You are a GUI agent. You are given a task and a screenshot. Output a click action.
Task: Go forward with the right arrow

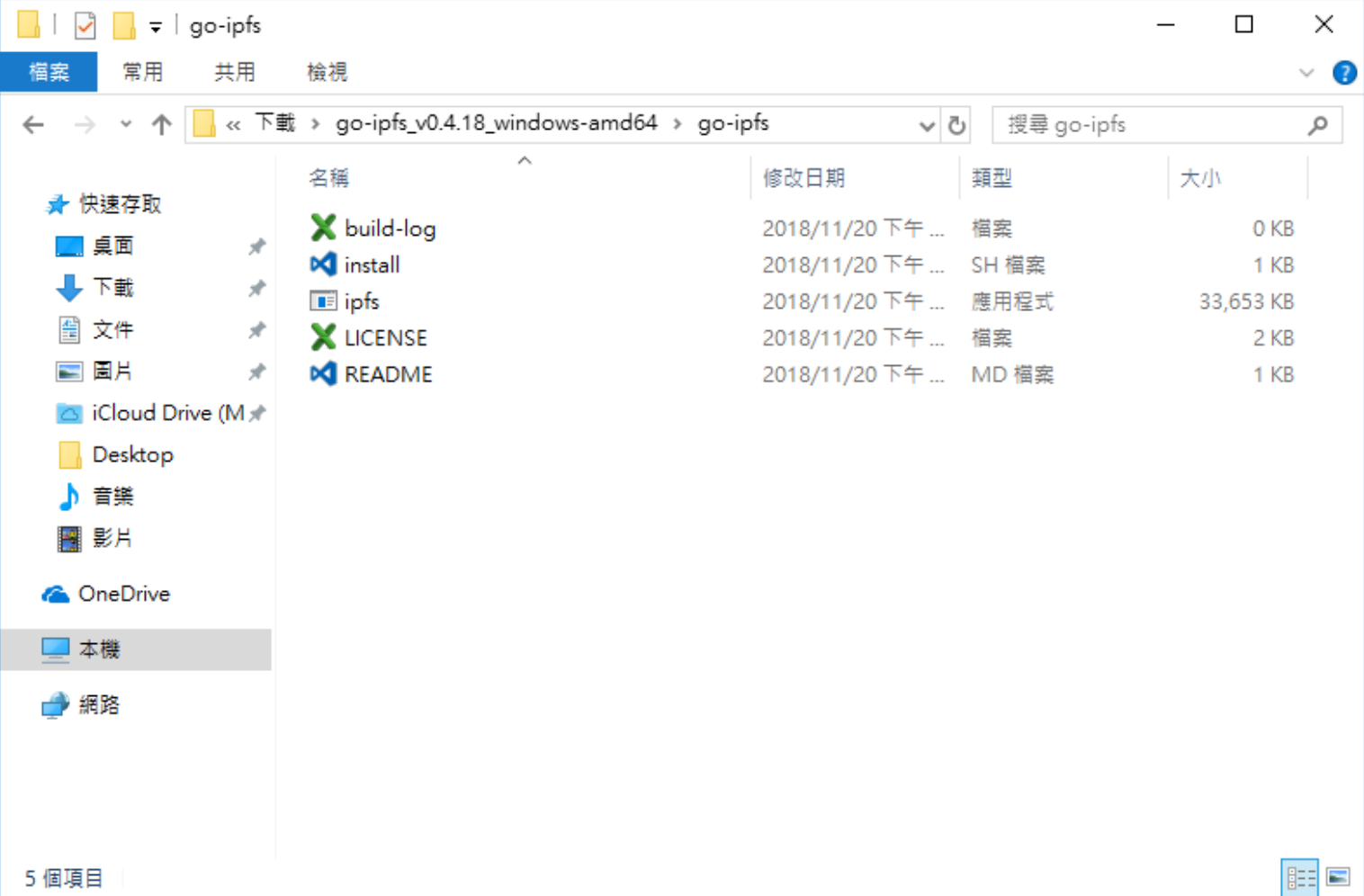tap(85, 124)
